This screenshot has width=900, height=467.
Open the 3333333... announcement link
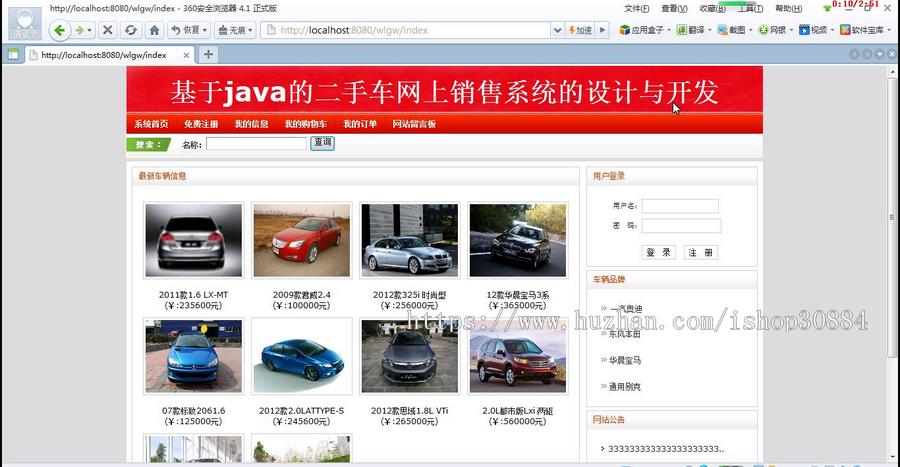[x=666, y=449]
